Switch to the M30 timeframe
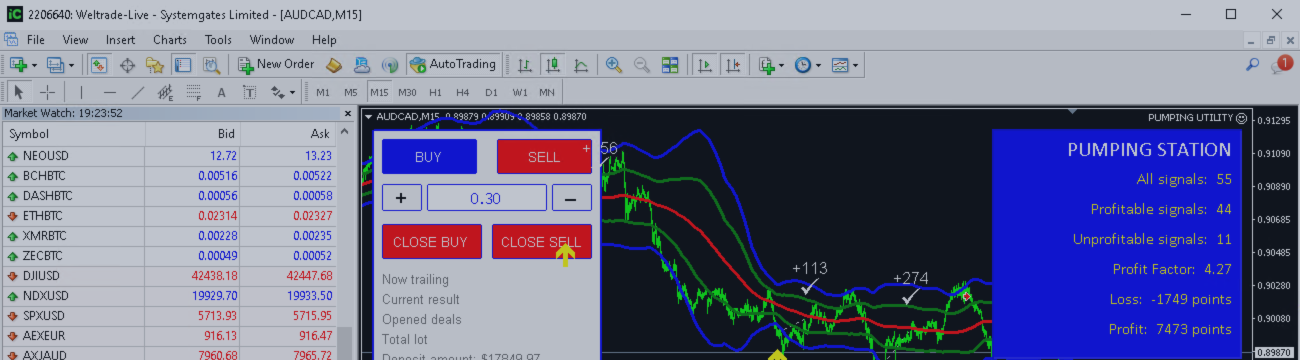The height and width of the screenshot is (360, 1300). [x=406, y=92]
